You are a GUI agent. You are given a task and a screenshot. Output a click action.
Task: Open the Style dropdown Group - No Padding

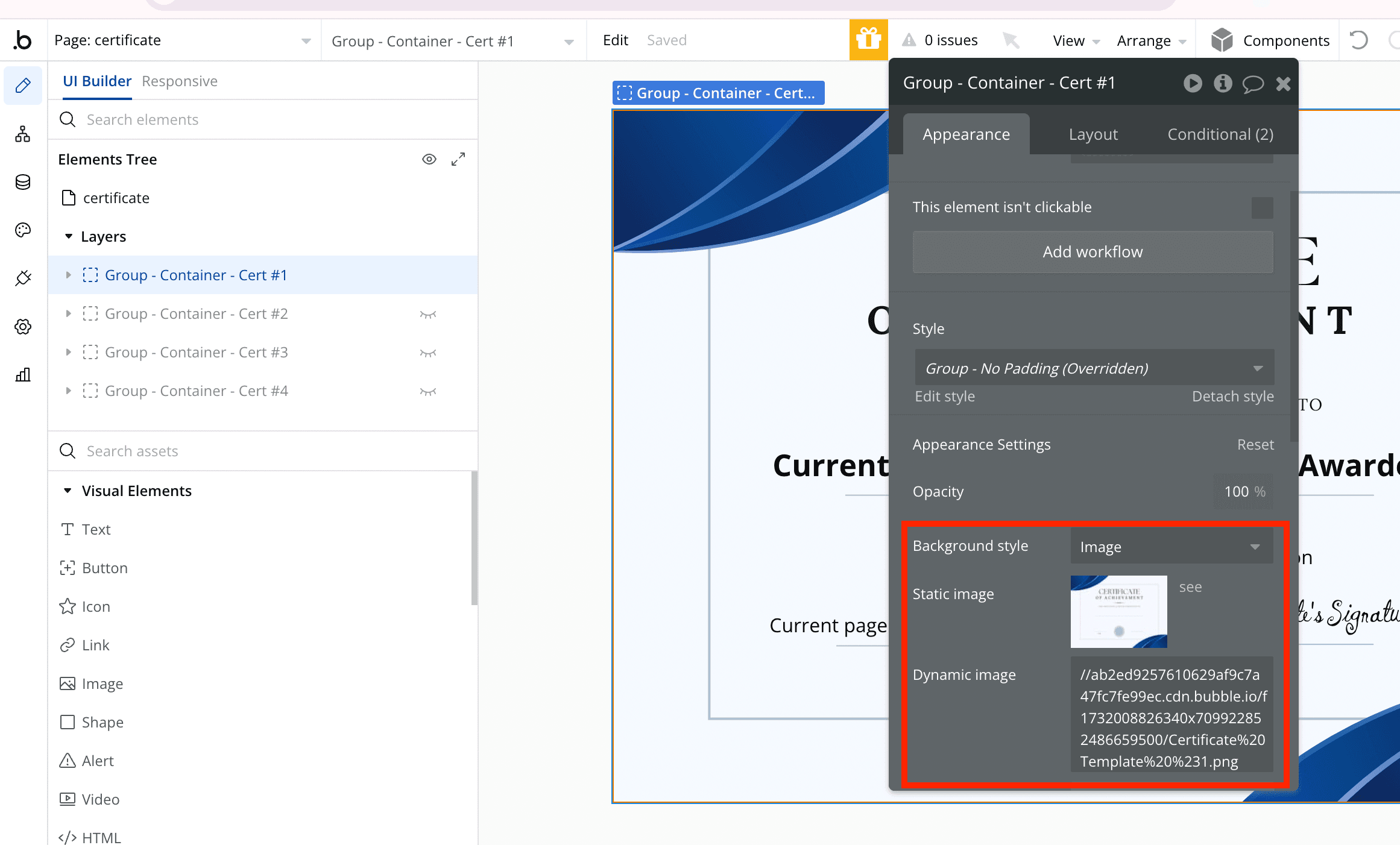[x=1094, y=368]
